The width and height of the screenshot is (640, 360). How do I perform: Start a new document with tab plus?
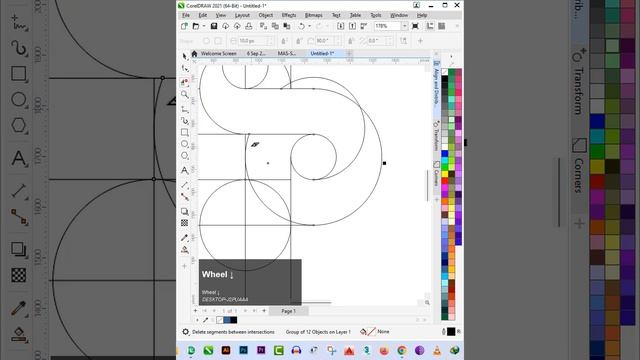coord(349,53)
